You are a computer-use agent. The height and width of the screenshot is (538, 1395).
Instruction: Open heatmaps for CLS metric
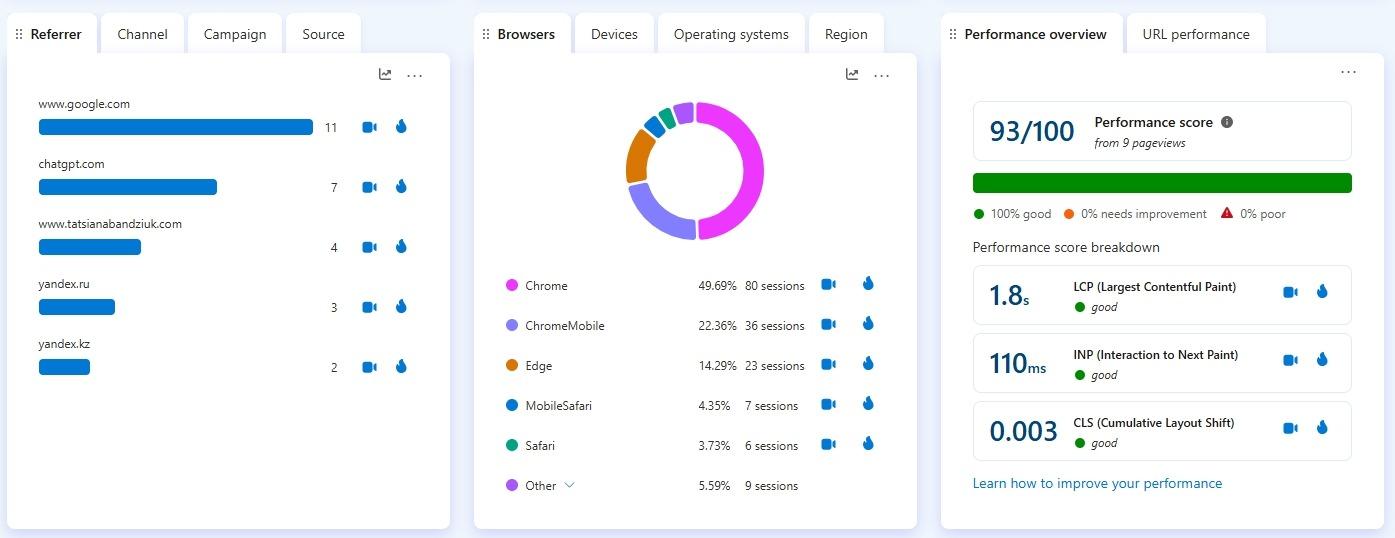(x=1322, y=427)
